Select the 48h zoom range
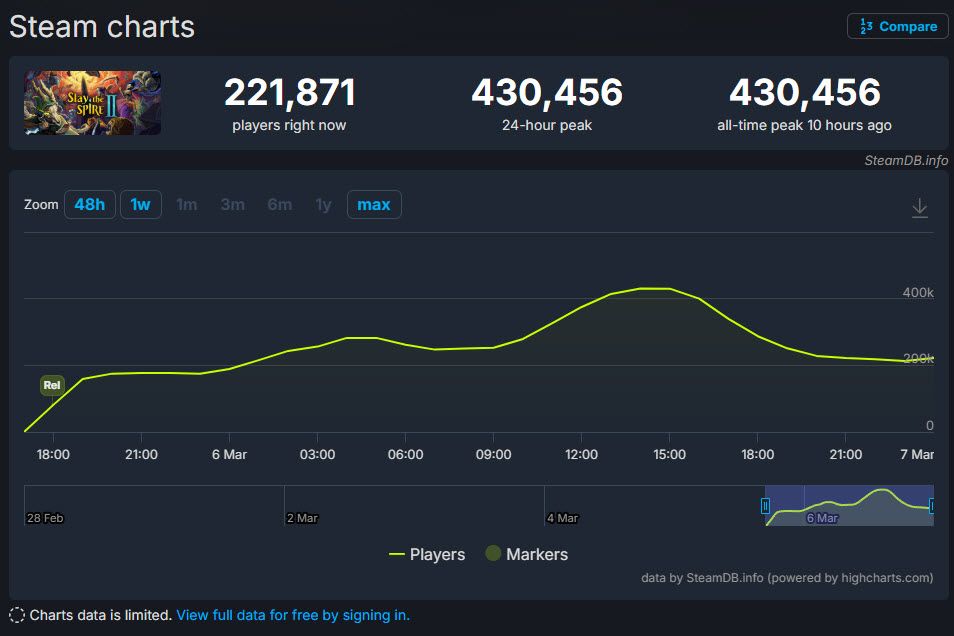The width and height of the screenshot is (954, 636). 89,205
